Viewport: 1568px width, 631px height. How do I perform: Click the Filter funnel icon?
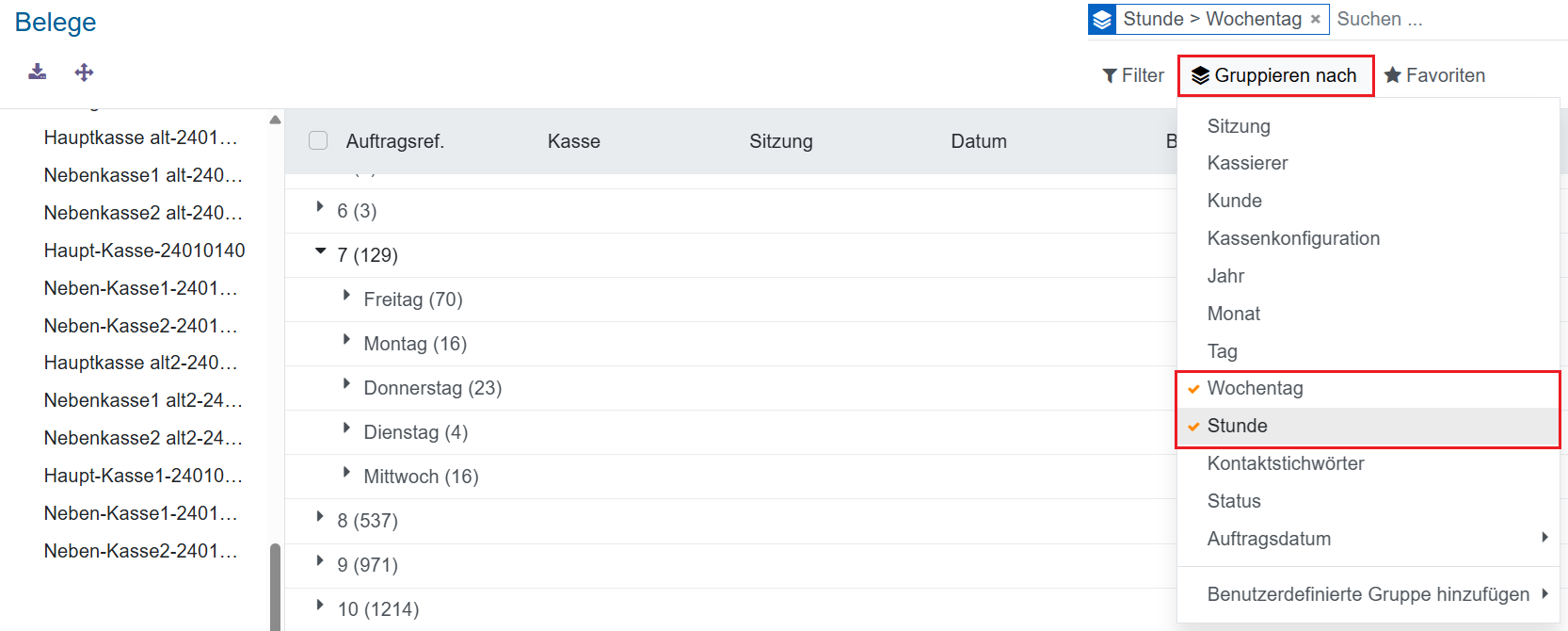(1111, 75)
